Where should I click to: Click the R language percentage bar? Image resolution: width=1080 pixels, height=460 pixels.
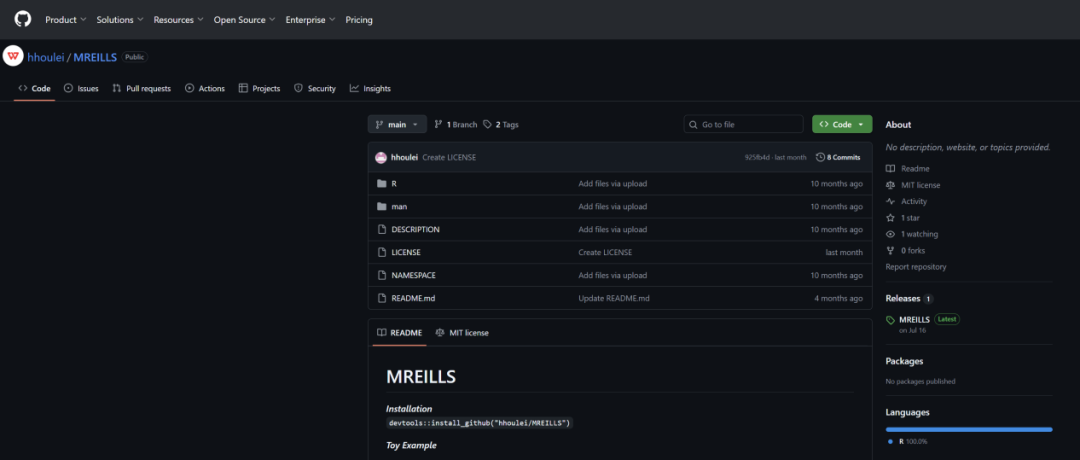click(x=968, y=429)
